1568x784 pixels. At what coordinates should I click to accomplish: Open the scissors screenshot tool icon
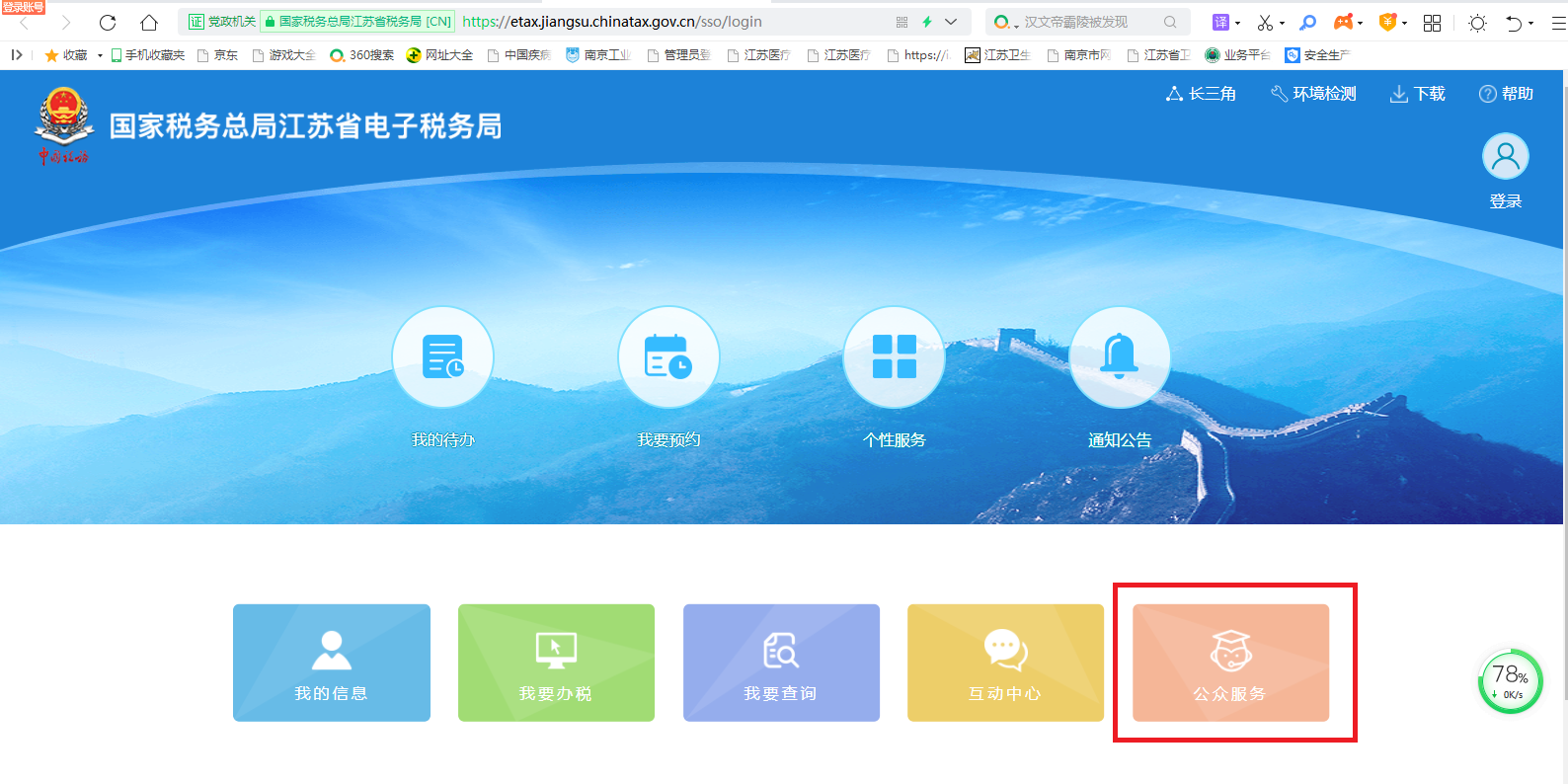1264,22
